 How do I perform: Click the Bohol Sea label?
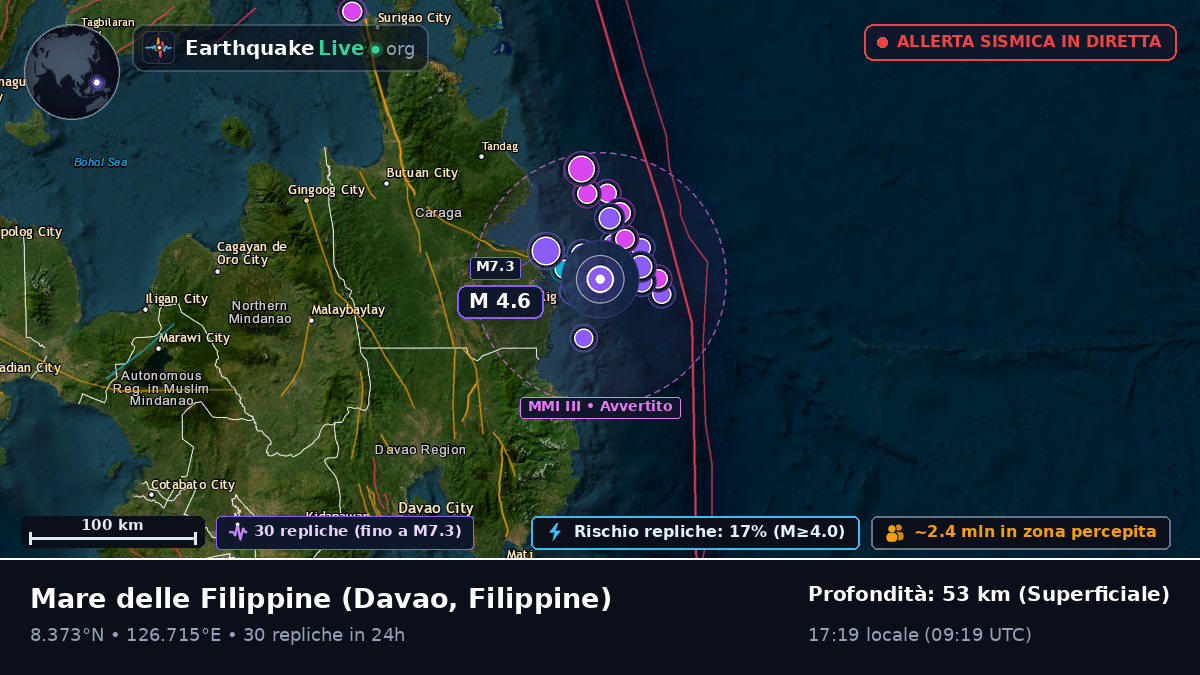click(x=101, y=162)
